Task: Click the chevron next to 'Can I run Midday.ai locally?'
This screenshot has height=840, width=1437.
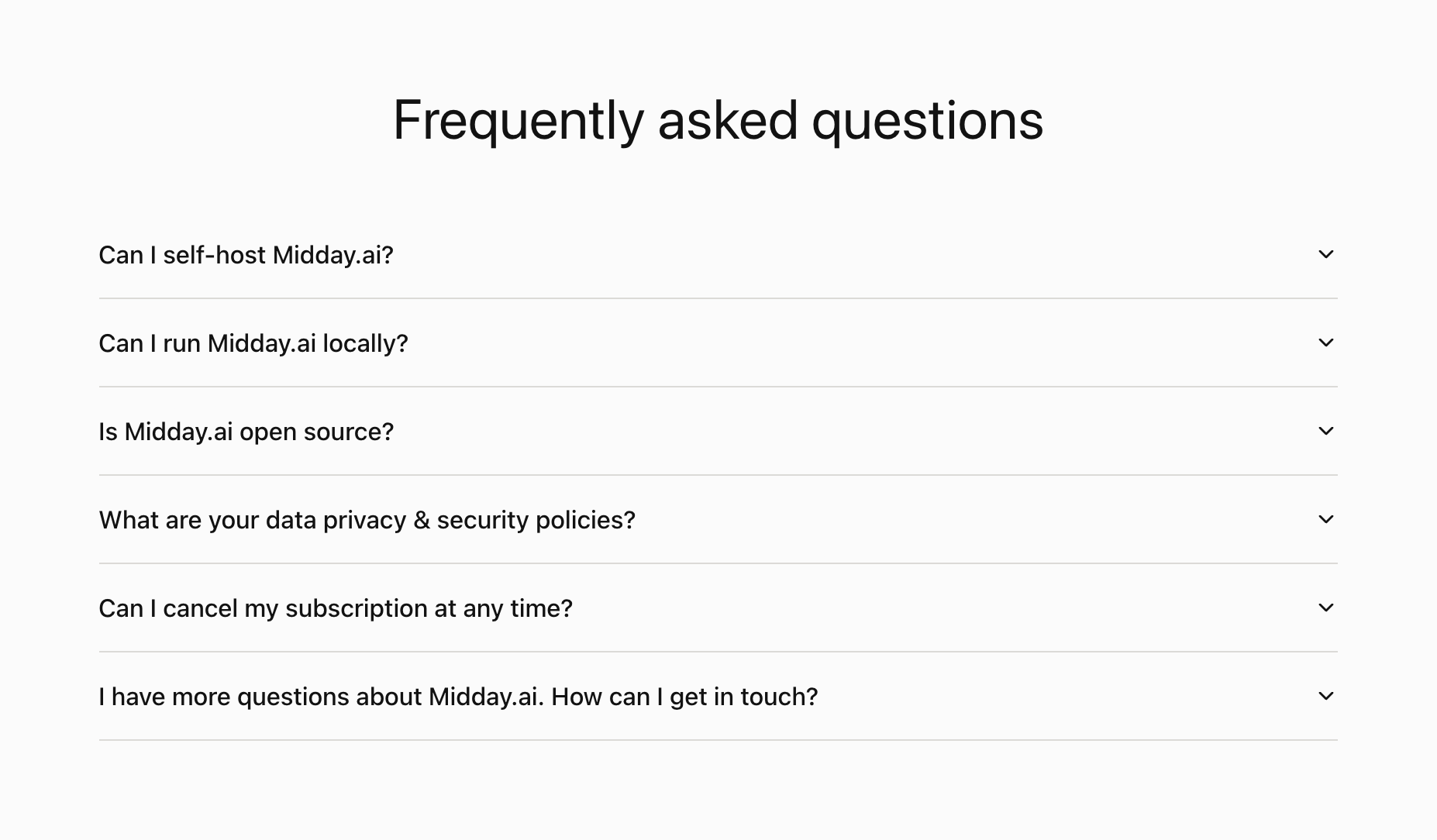Action: 1325,343
